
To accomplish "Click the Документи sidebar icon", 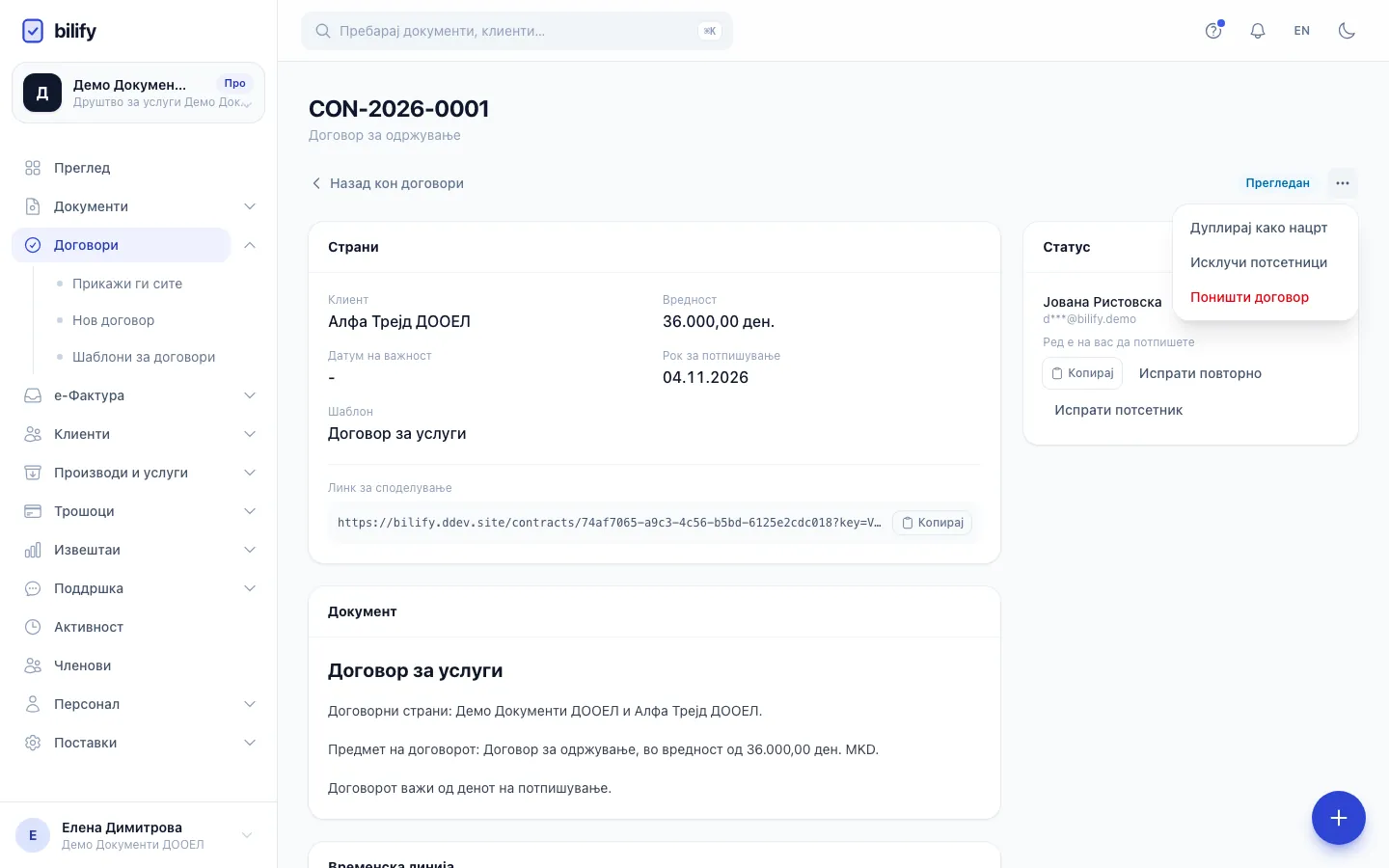I will [x=33, y=206].
